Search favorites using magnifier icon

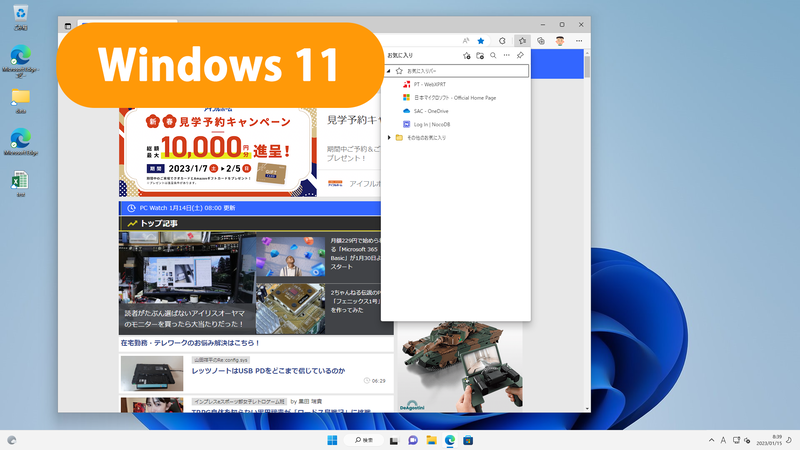(x=493, y=56)
